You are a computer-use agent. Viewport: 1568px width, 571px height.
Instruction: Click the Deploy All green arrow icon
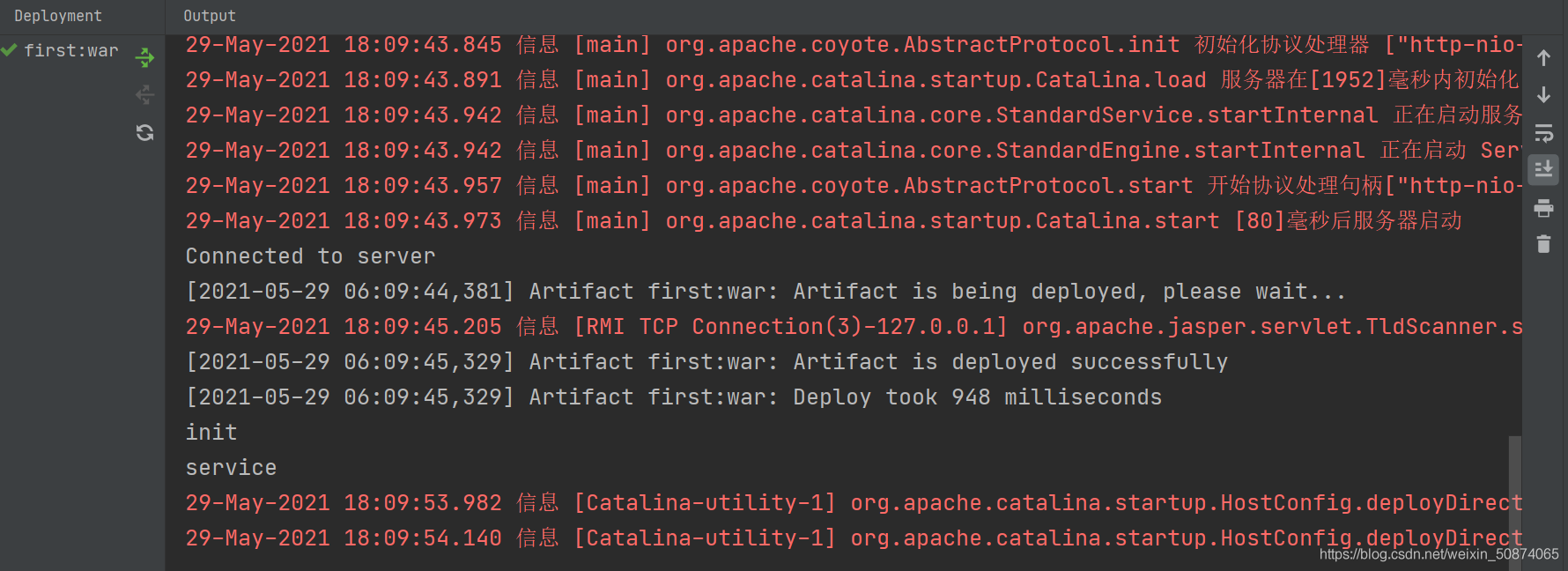[144, 58]
